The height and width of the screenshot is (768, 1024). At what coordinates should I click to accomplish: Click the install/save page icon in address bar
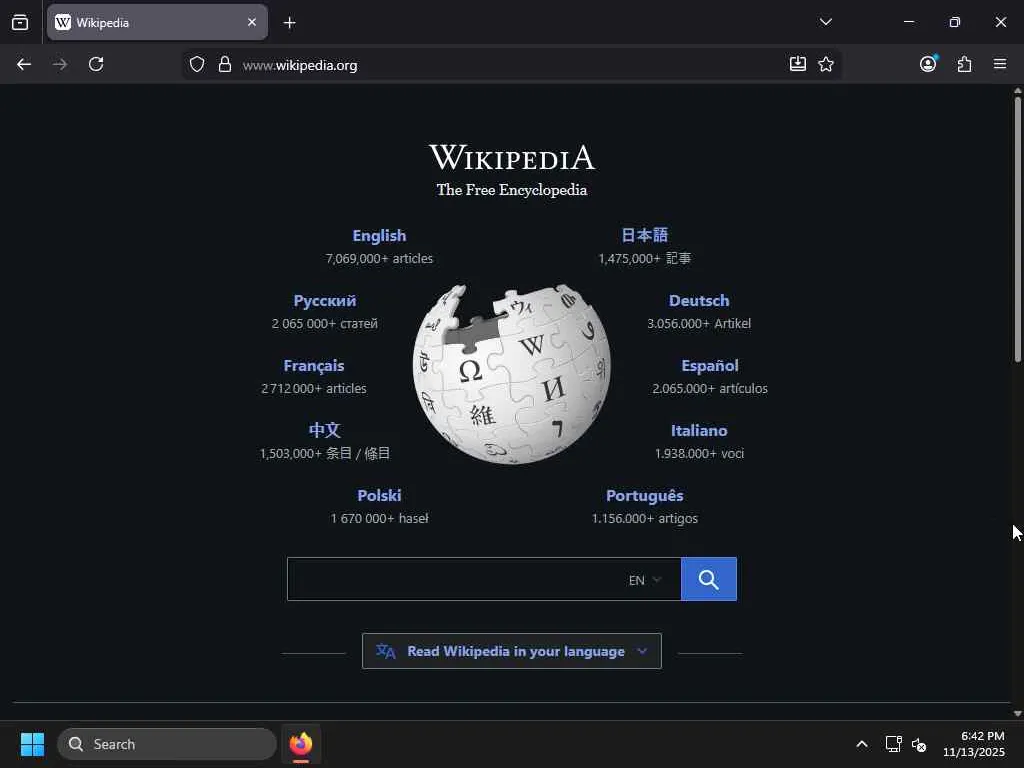click(x=797, y=64)
